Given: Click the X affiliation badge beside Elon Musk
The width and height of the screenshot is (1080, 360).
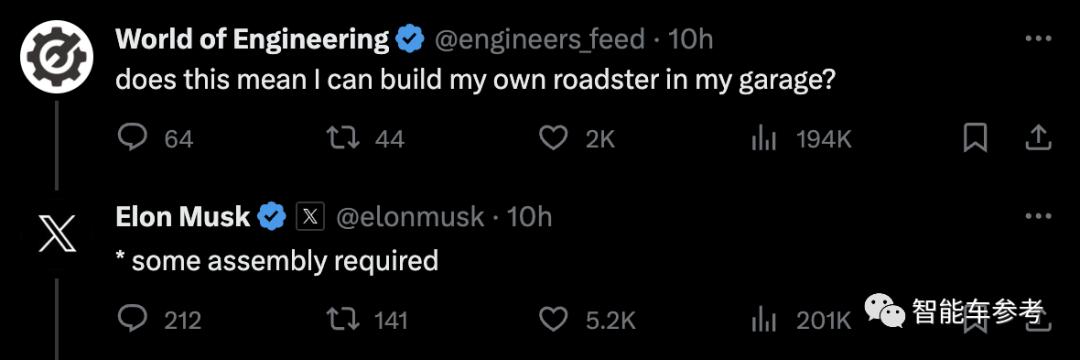Looking at the screenshot, I should [x=309, y=218].
